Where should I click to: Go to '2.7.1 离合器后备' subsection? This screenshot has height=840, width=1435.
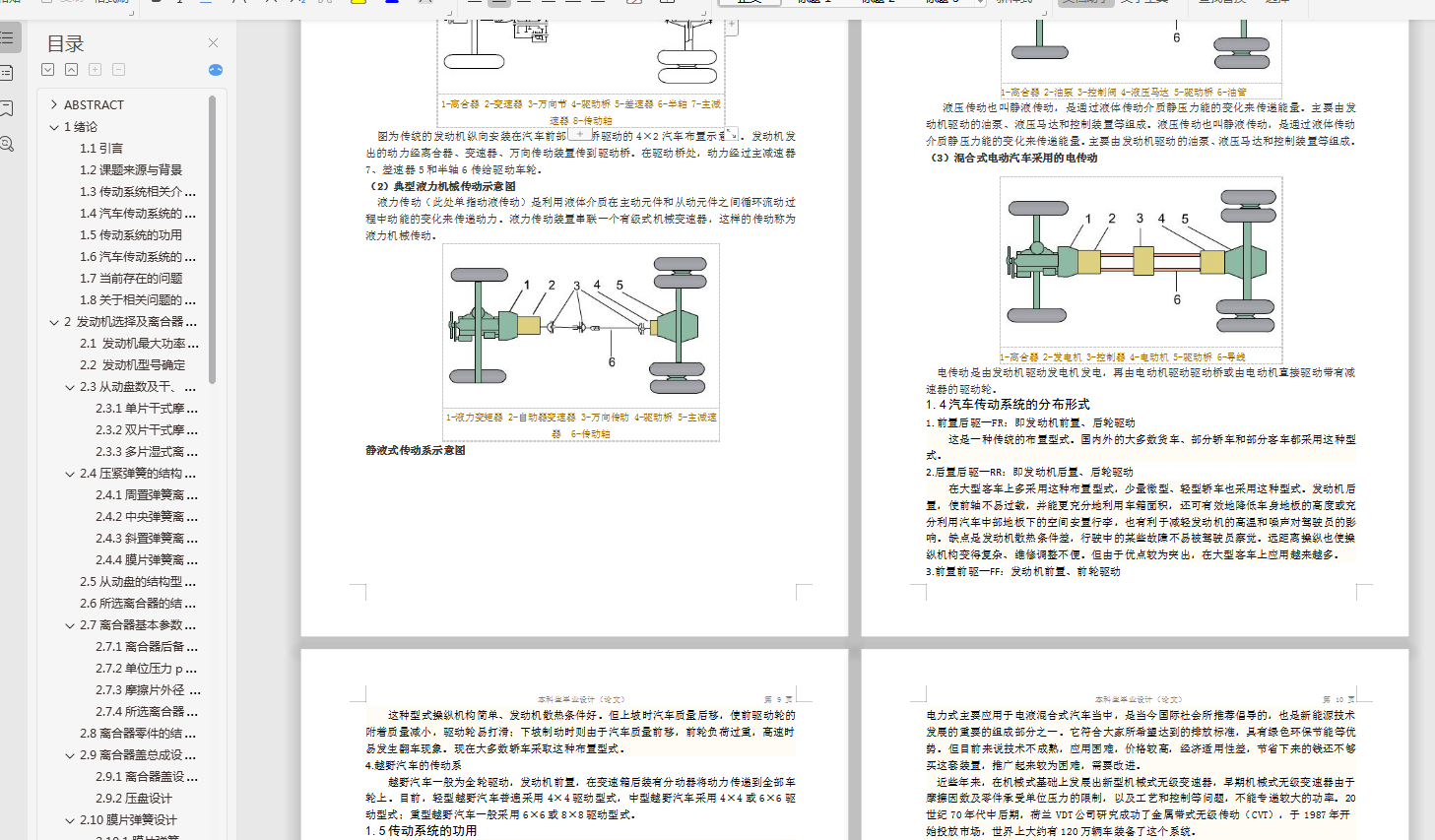[147, 647]
